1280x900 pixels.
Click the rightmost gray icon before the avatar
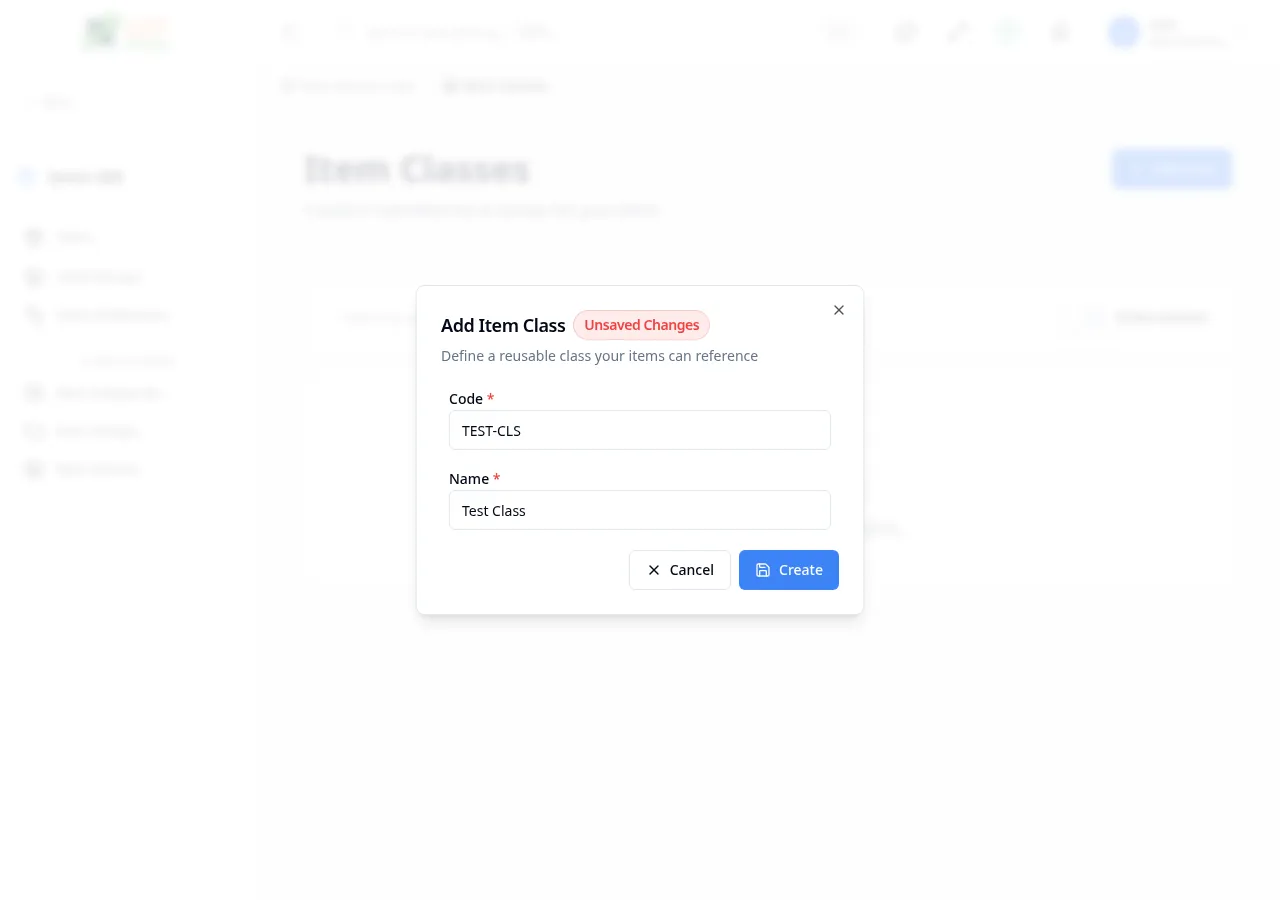pyautogui.click(x=1059, y=32)
